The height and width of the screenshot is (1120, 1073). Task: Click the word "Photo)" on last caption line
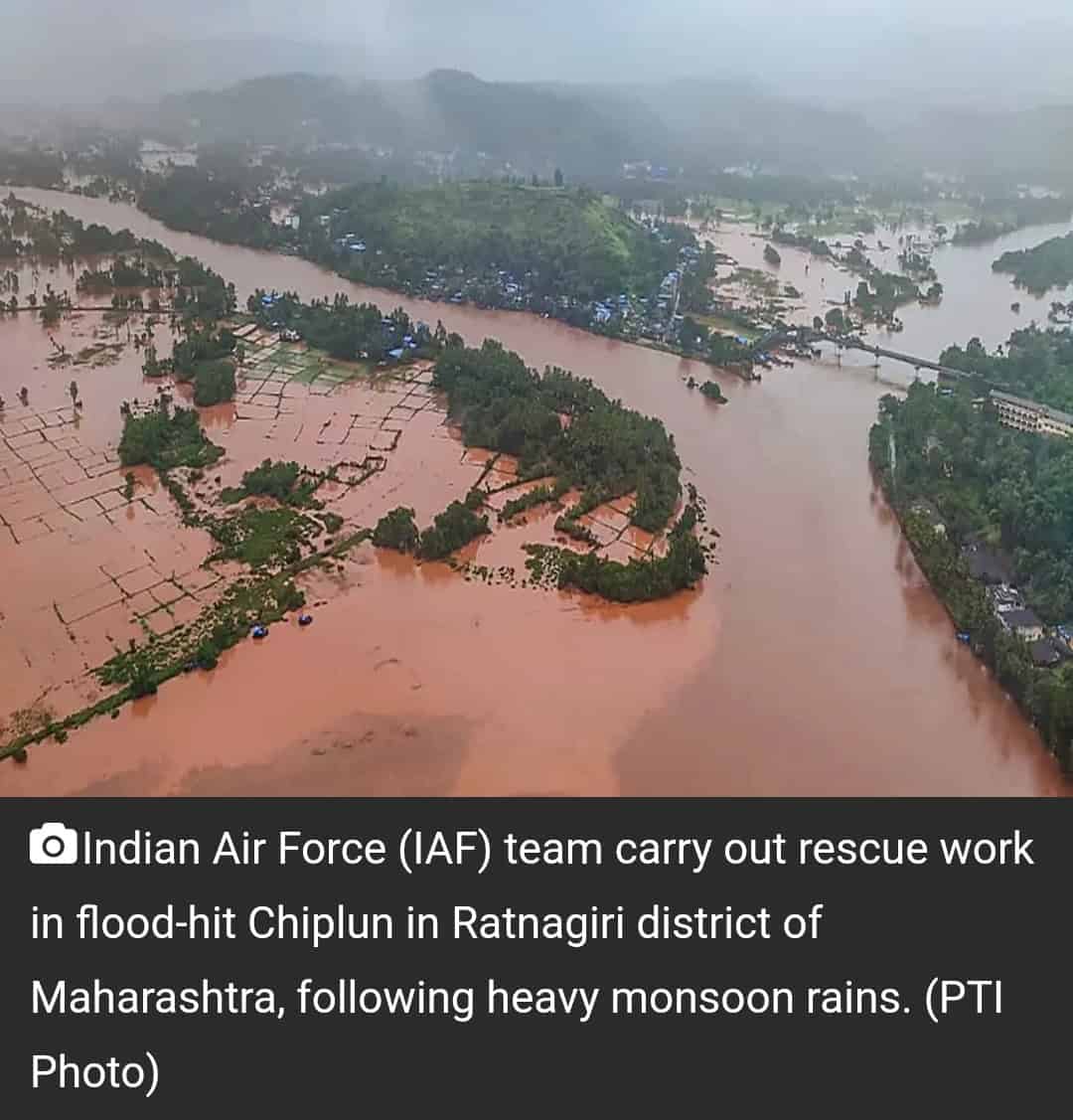point(95,1073)
